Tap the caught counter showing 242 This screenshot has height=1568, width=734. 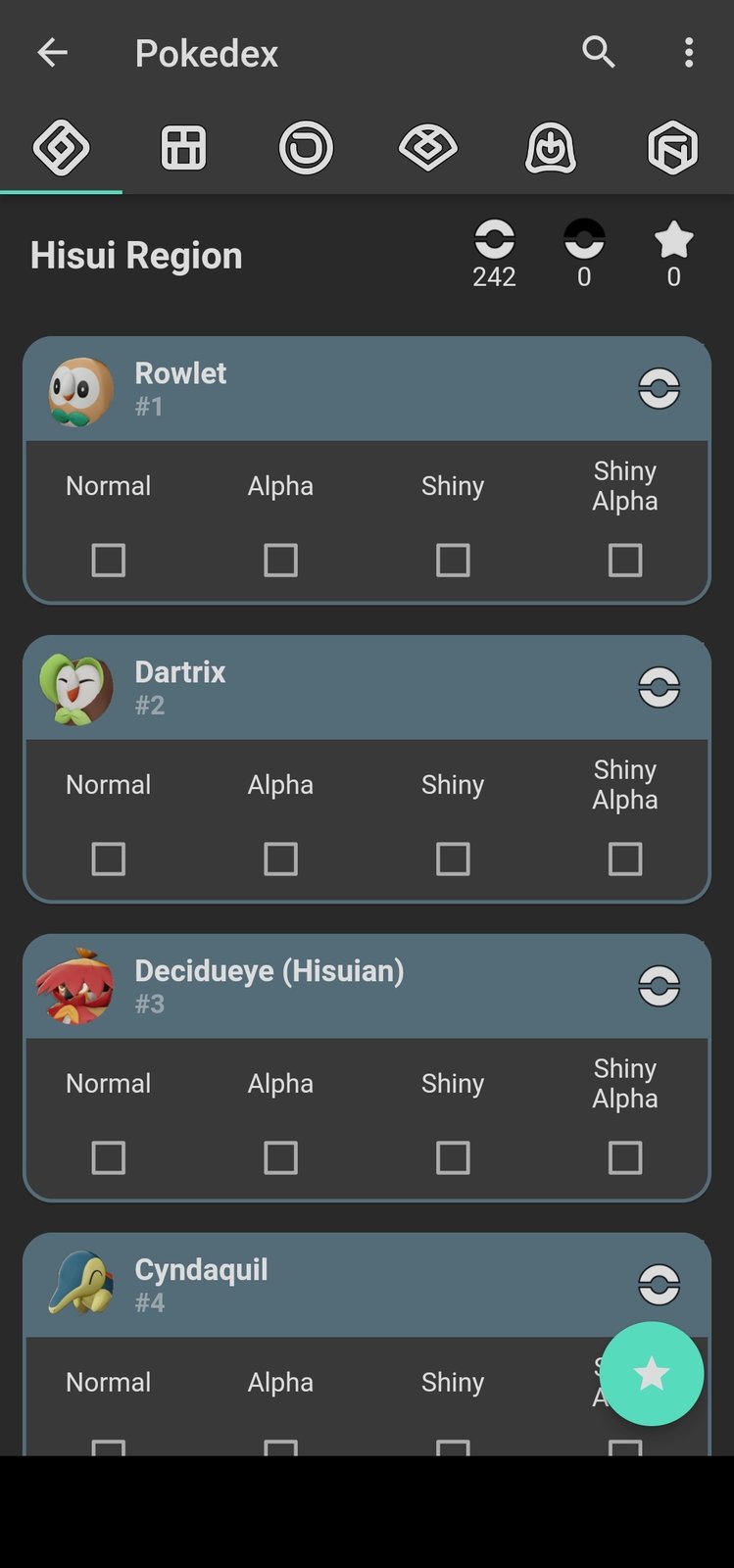click(x=494, y=253)
